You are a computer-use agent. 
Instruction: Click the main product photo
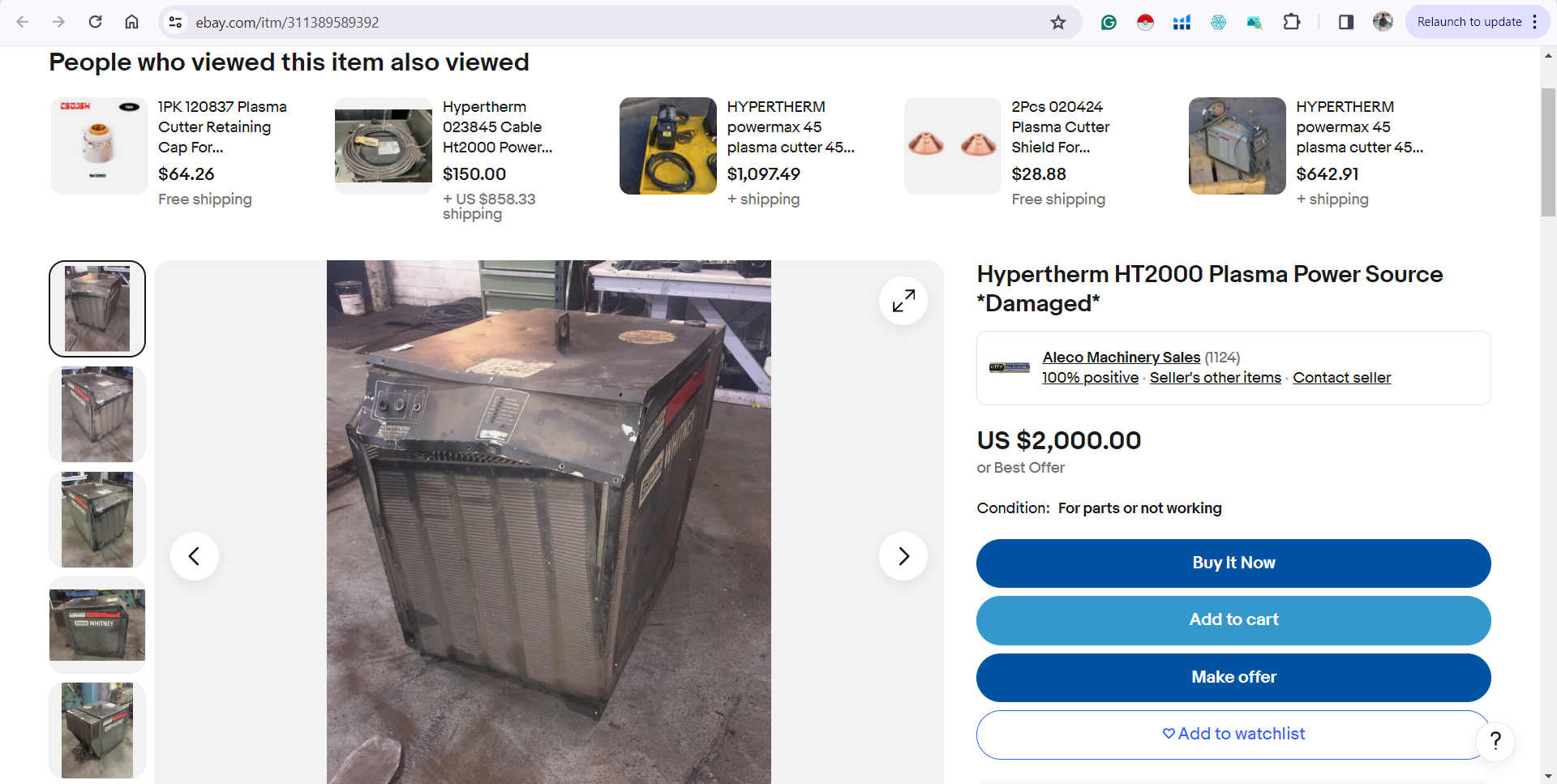[x=549, y=521]
